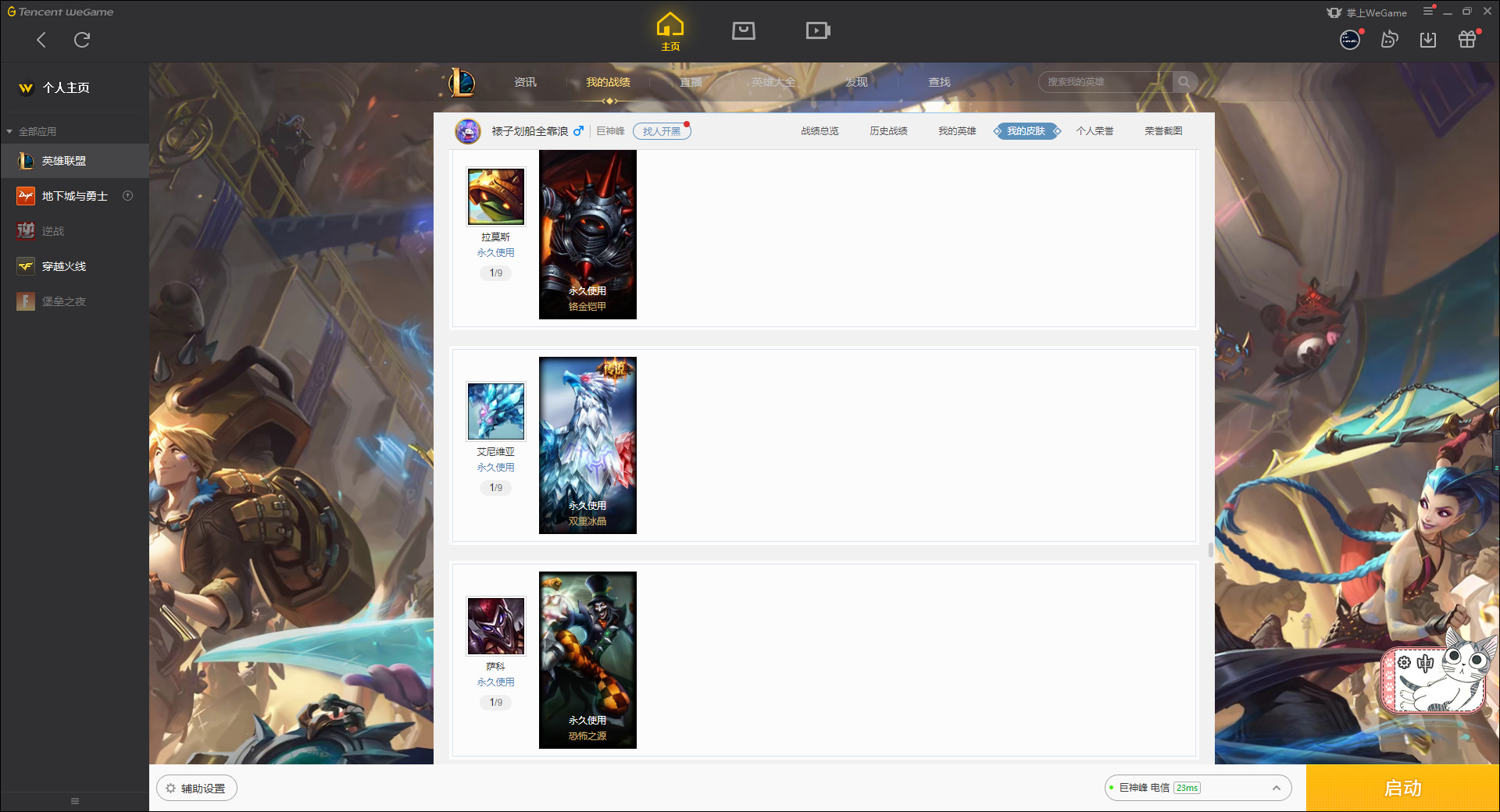Click the male gender icon by name
The height and width of the screenshot is (812, 1500).
[x=578, y=131]
